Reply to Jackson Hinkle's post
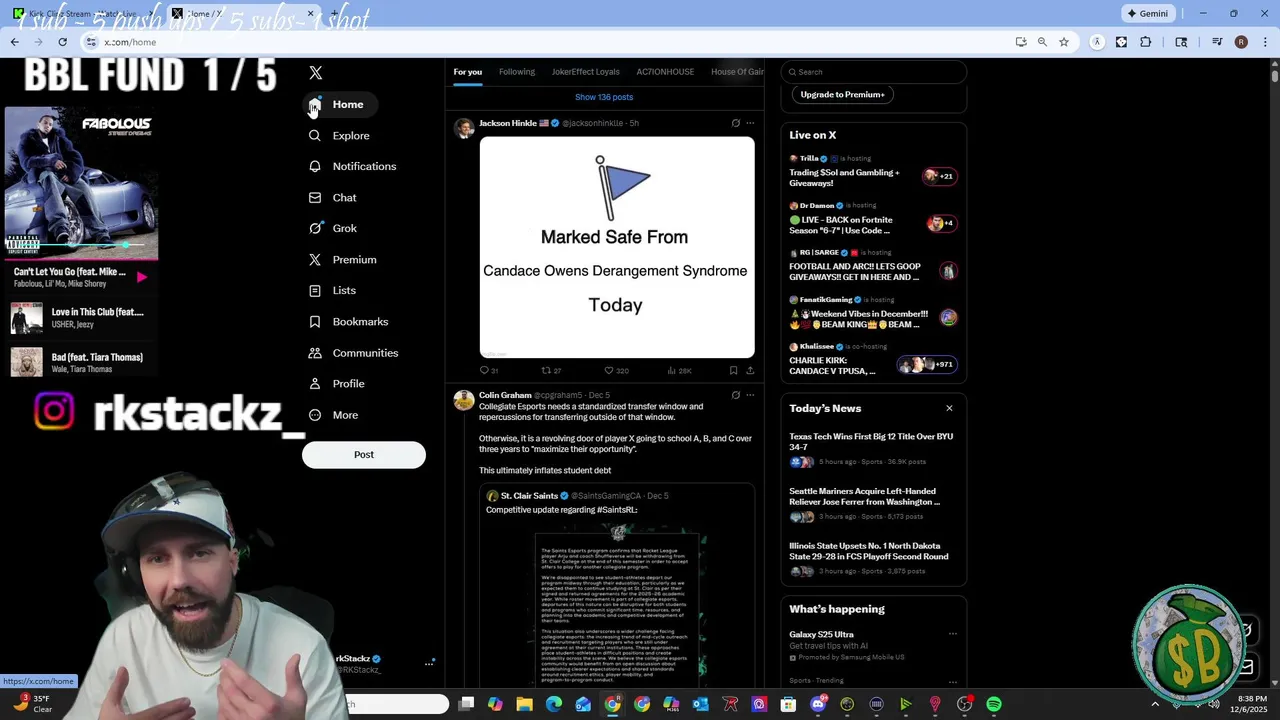This screenshot has width=1280, height=720. point(488,370)
